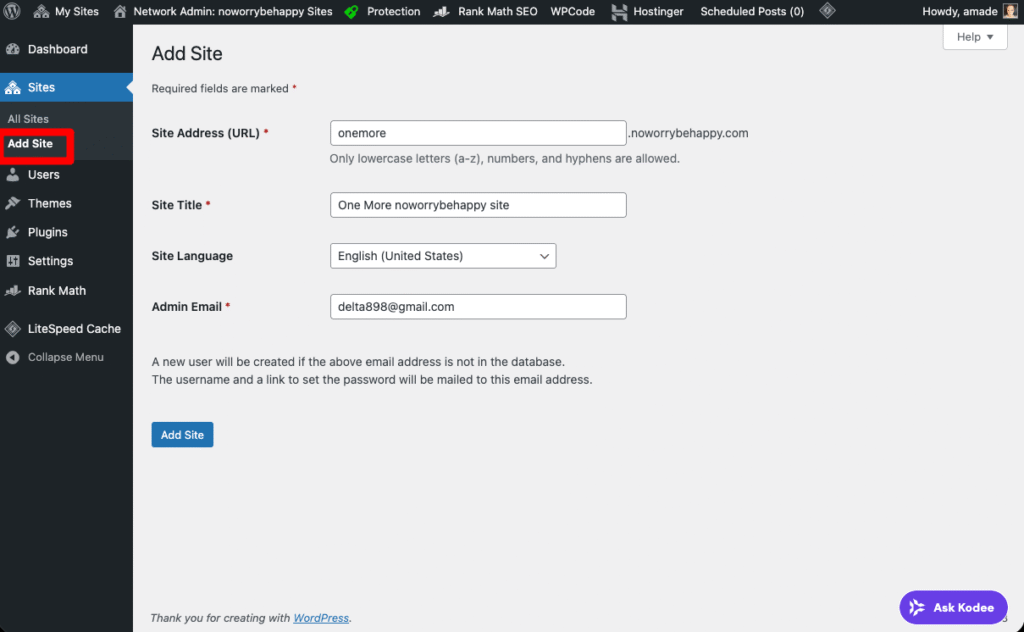Open the Dashboard sidebar item
Image resolution: width=1024 pixels, height=632 pixels.
click(57, 49)
